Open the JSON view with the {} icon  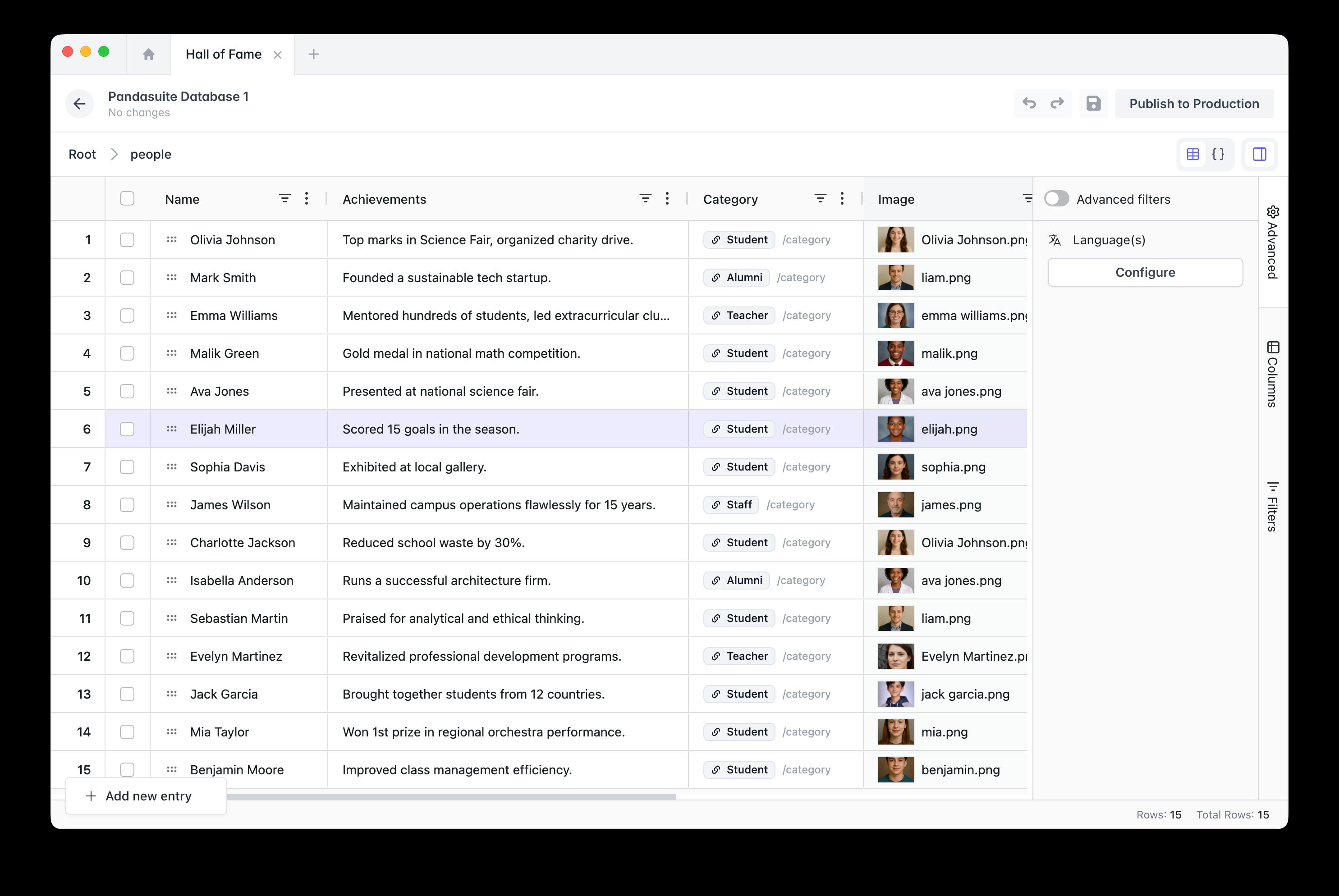(x=1218, y=154)
